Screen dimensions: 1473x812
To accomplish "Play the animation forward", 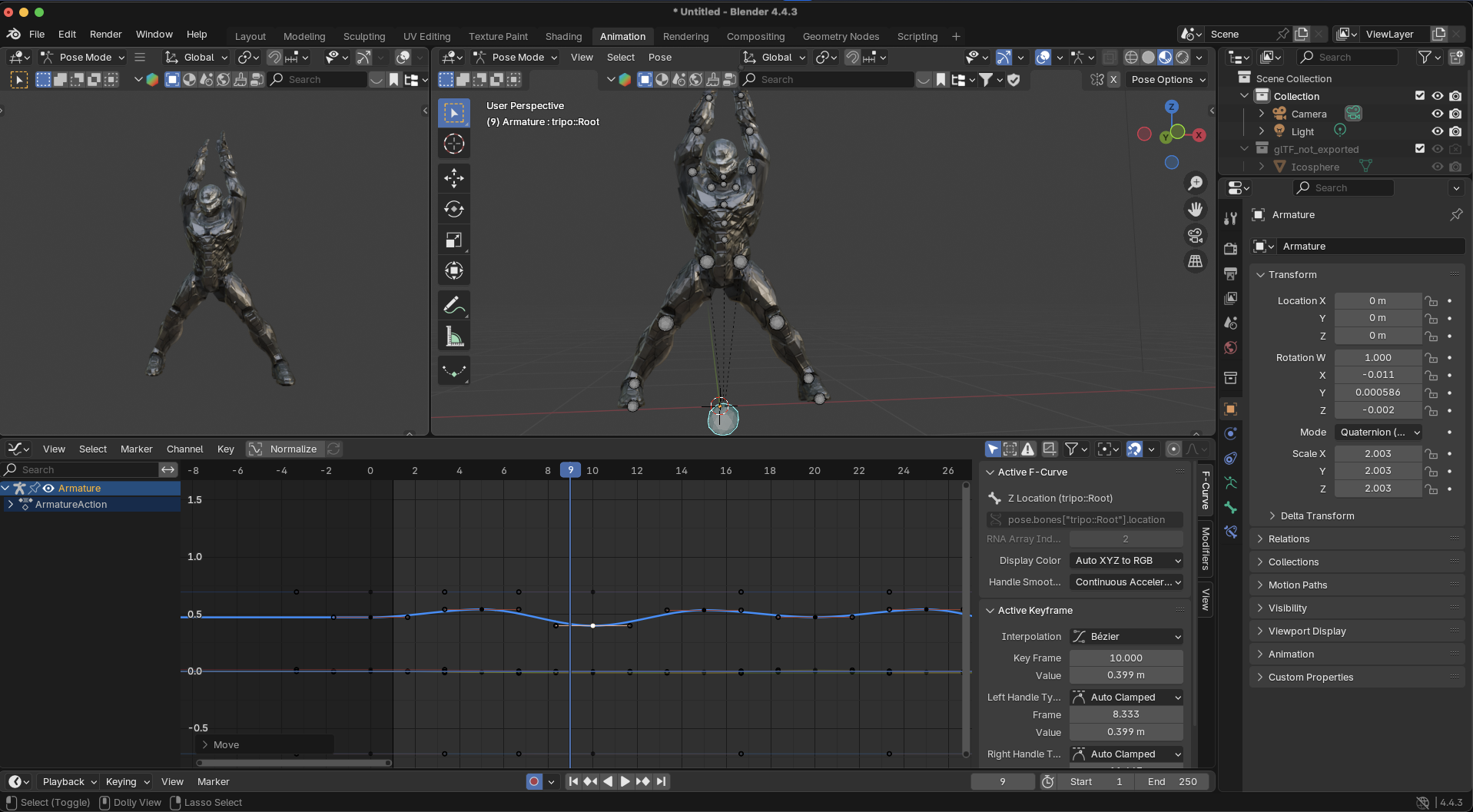I will click(625, 781).
